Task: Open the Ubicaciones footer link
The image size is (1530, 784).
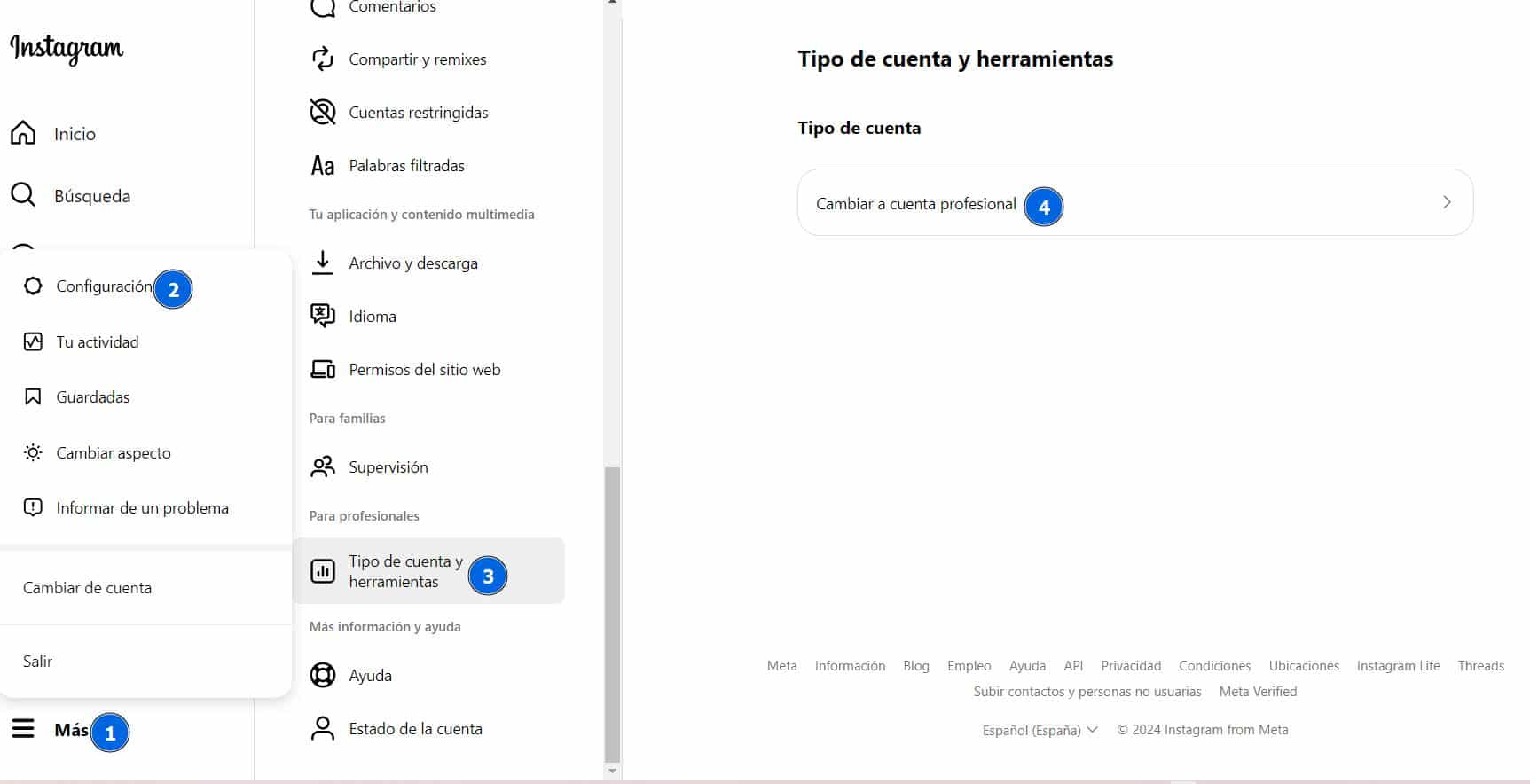Action: point(1304,665)
